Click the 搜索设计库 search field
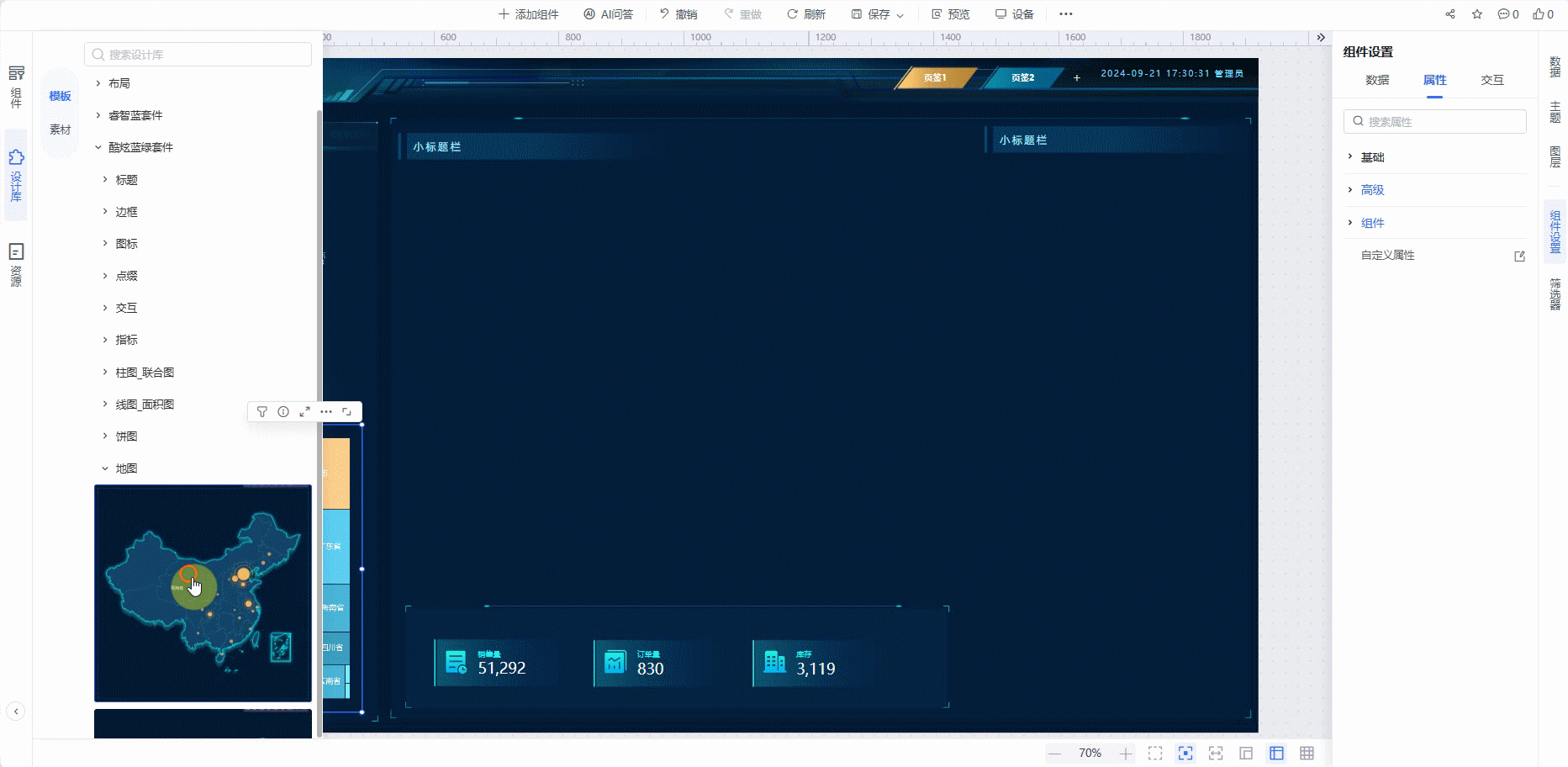Image resolution: width=1568 pixels, height=767 pixels. pyautogui.click(x=198, y=55)
